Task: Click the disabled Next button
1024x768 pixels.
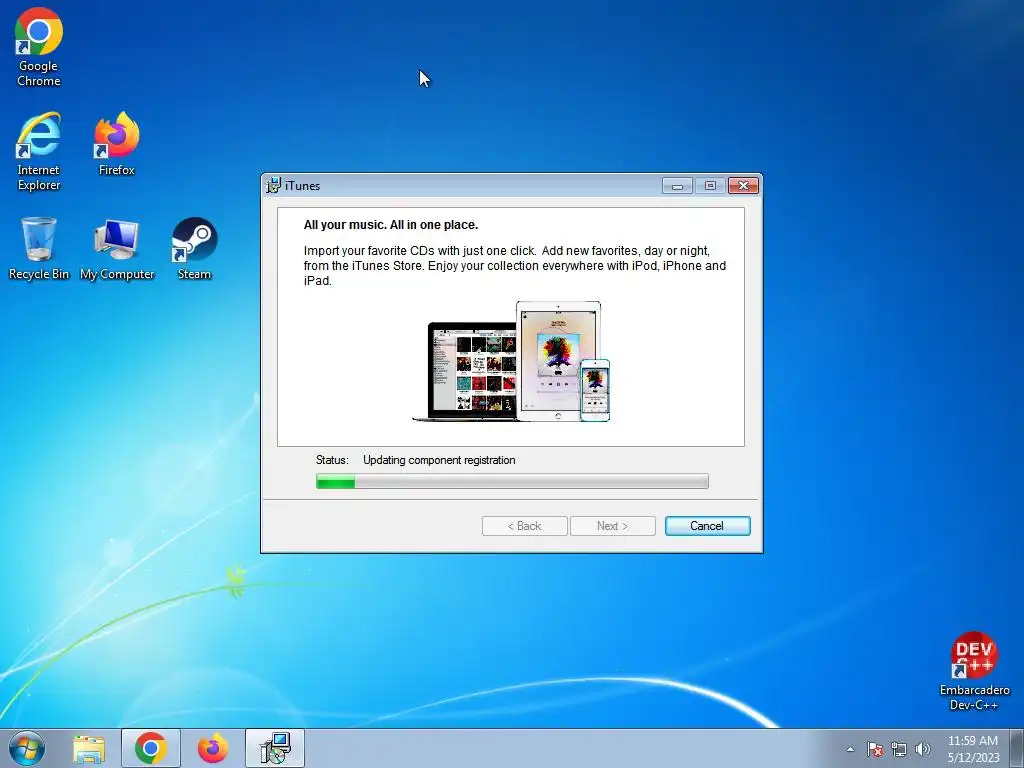Action: [613, 526]
